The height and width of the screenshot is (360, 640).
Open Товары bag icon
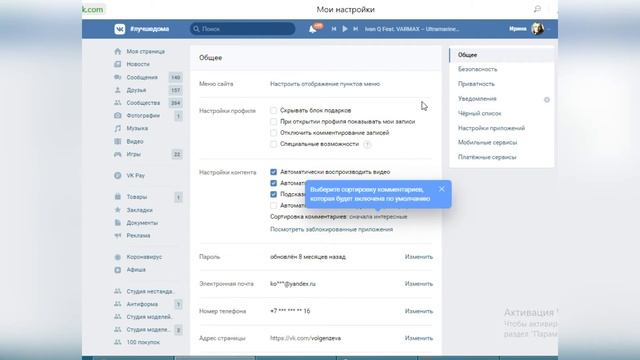pos(118,197)
